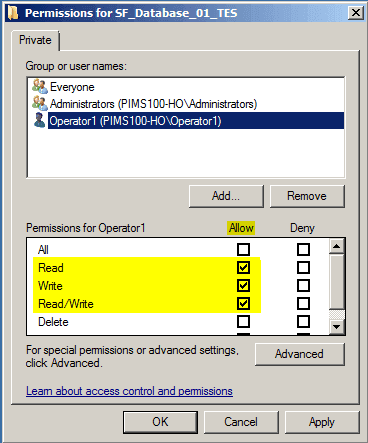Click the permissions list scroll up arrow
This screenshot has height=443, width=368.
point(337,246)
